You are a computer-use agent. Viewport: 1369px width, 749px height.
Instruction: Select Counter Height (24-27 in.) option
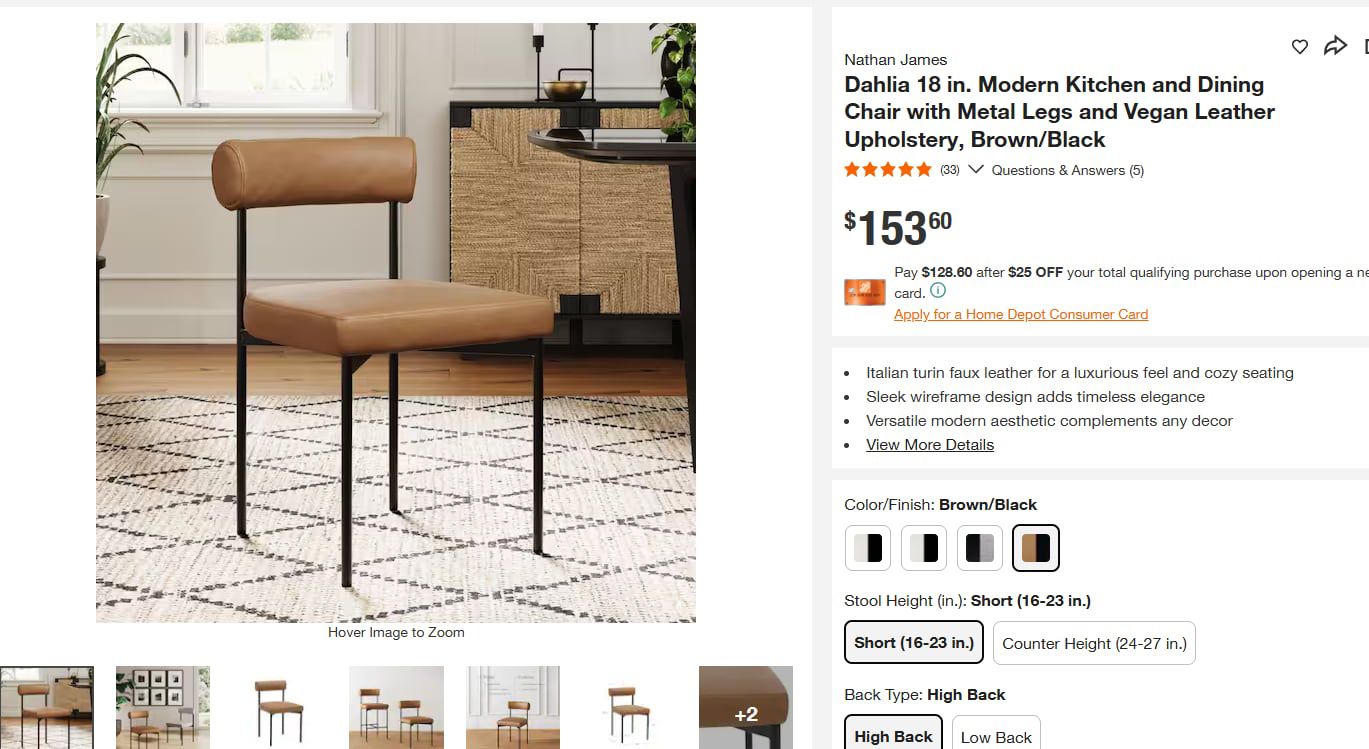point(1094,643)
